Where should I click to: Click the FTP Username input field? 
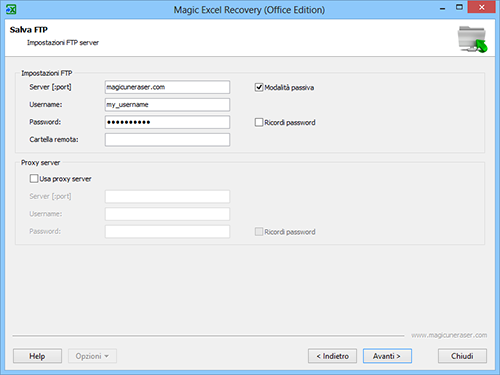[x=167, y=105]
